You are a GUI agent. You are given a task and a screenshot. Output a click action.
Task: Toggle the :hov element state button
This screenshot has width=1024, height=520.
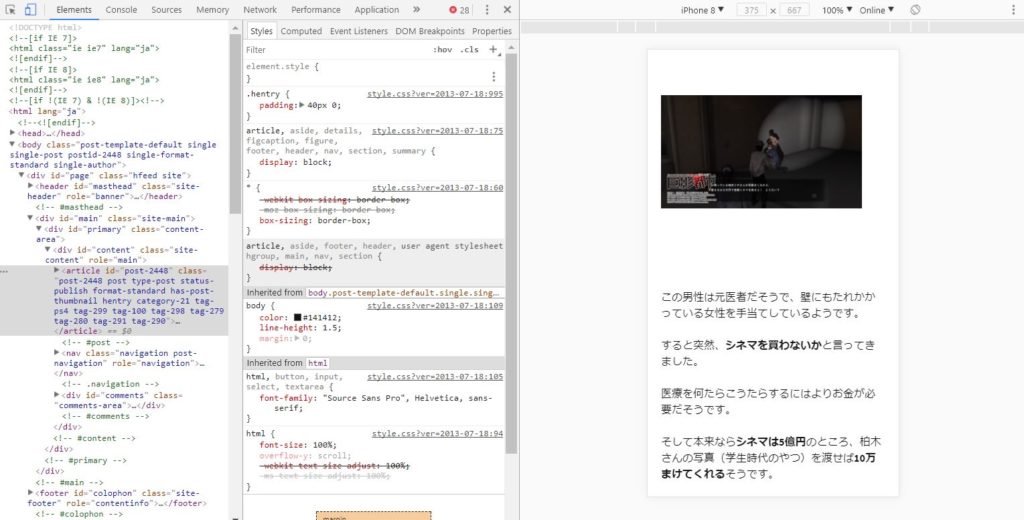tap(442, 50)
